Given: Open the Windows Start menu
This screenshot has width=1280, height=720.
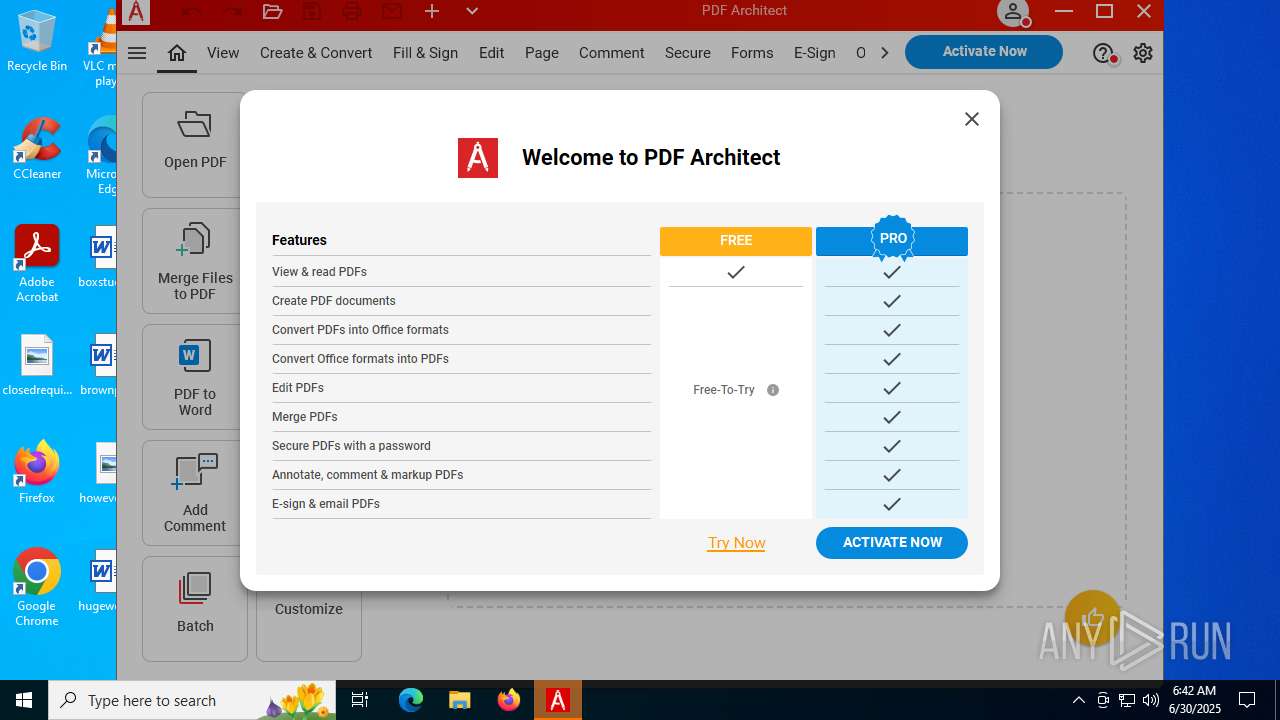Looking at the screenshot, I should point(24,700).
